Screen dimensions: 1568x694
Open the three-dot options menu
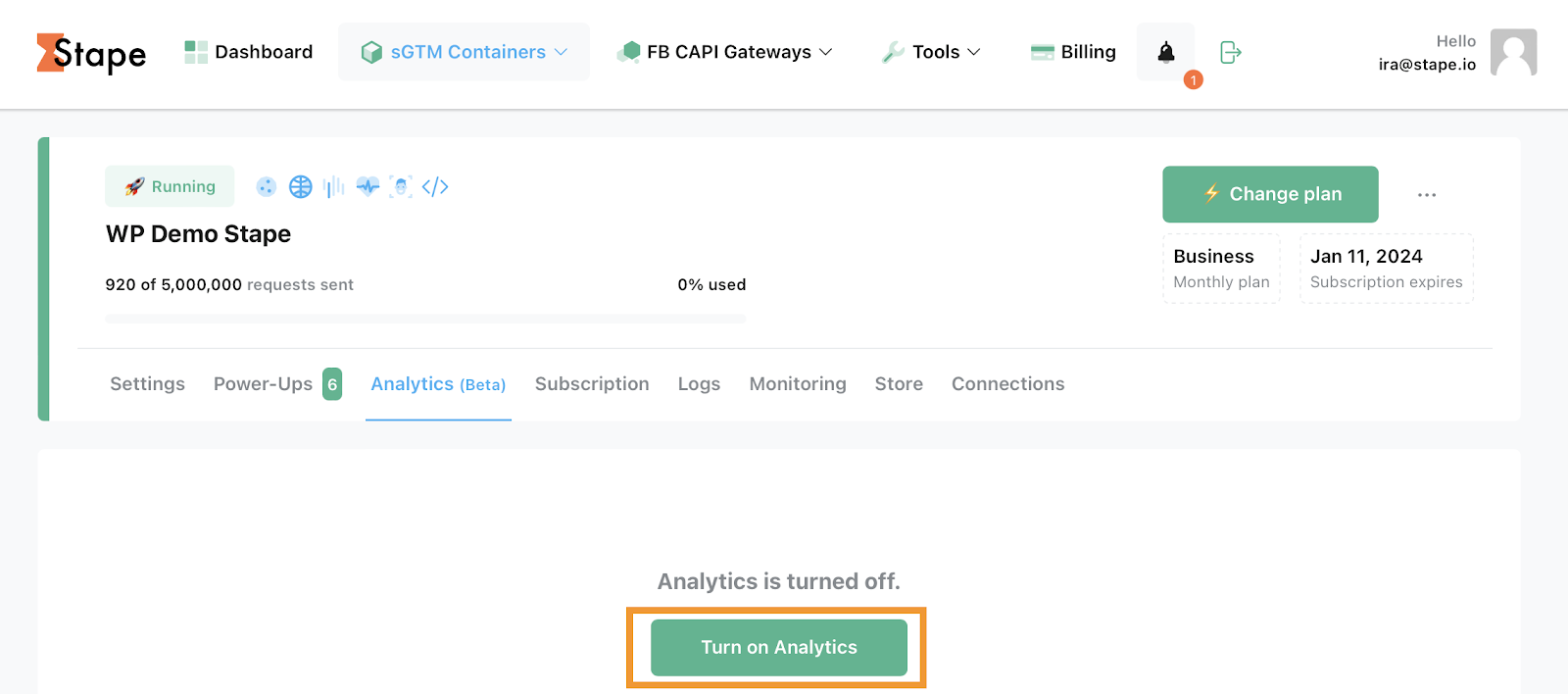[x=1426, y=194]
